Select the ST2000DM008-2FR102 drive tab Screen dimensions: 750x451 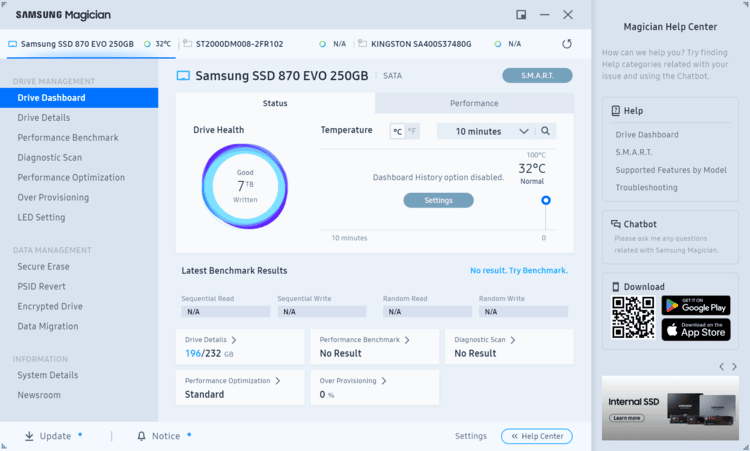pyautogui.click(x=264, y=44)
